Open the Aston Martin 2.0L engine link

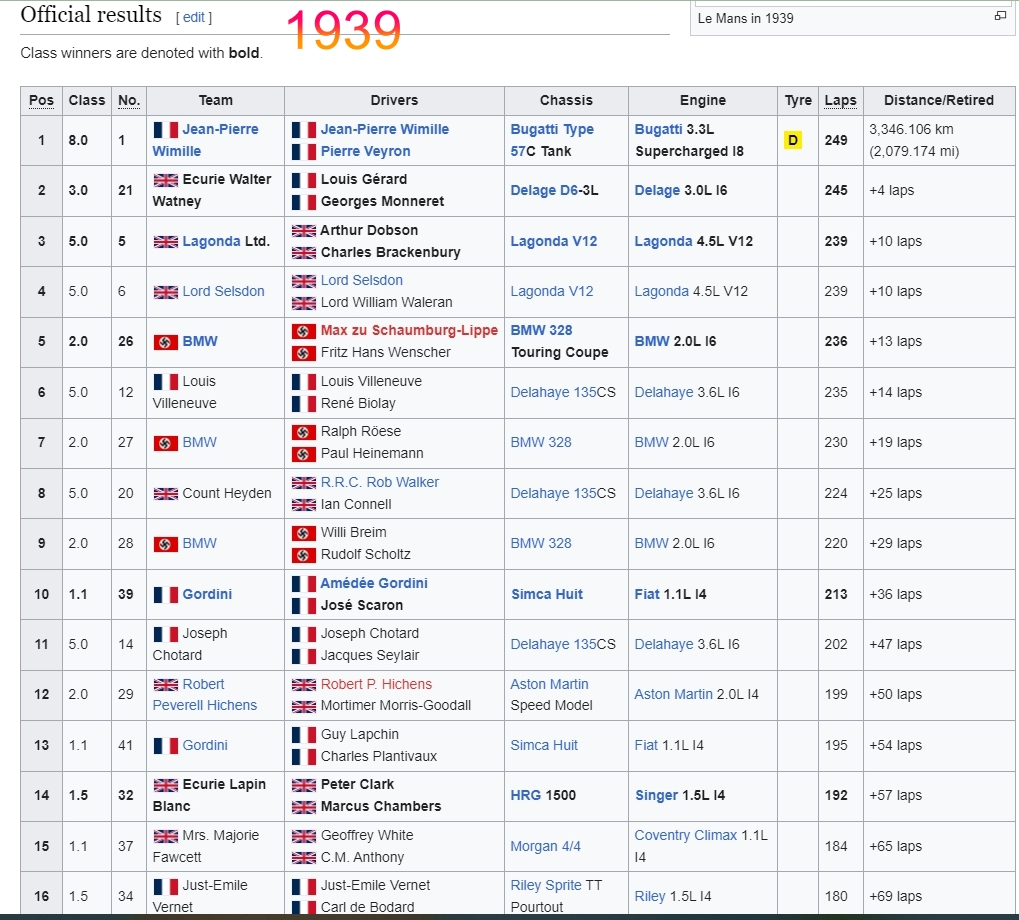point(673,695)
